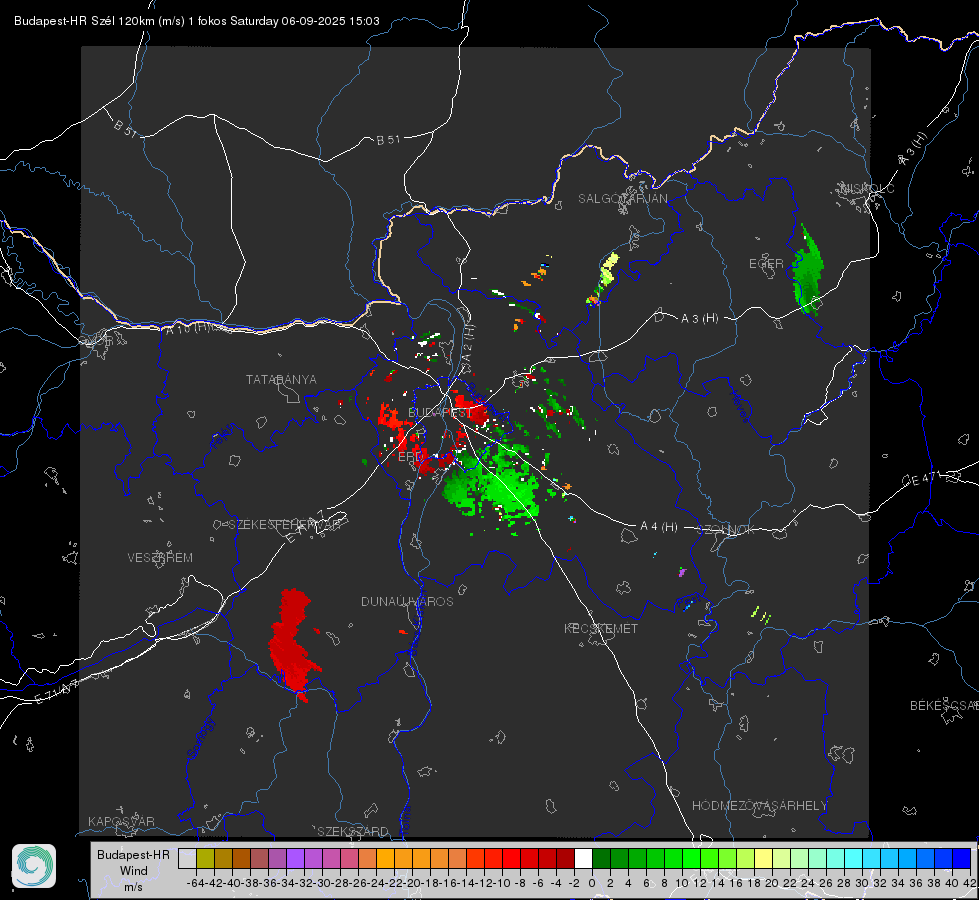This screenshot has height=900, width=979.
Task: Click the MISKOLC city label
Action: point(868,188)
